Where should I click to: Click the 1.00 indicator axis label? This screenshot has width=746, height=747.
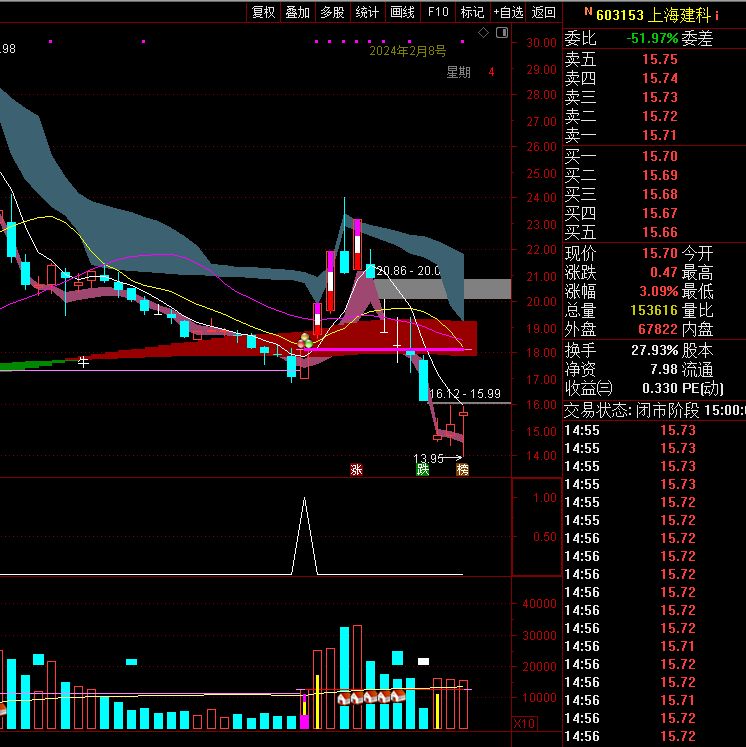(544, 498)
